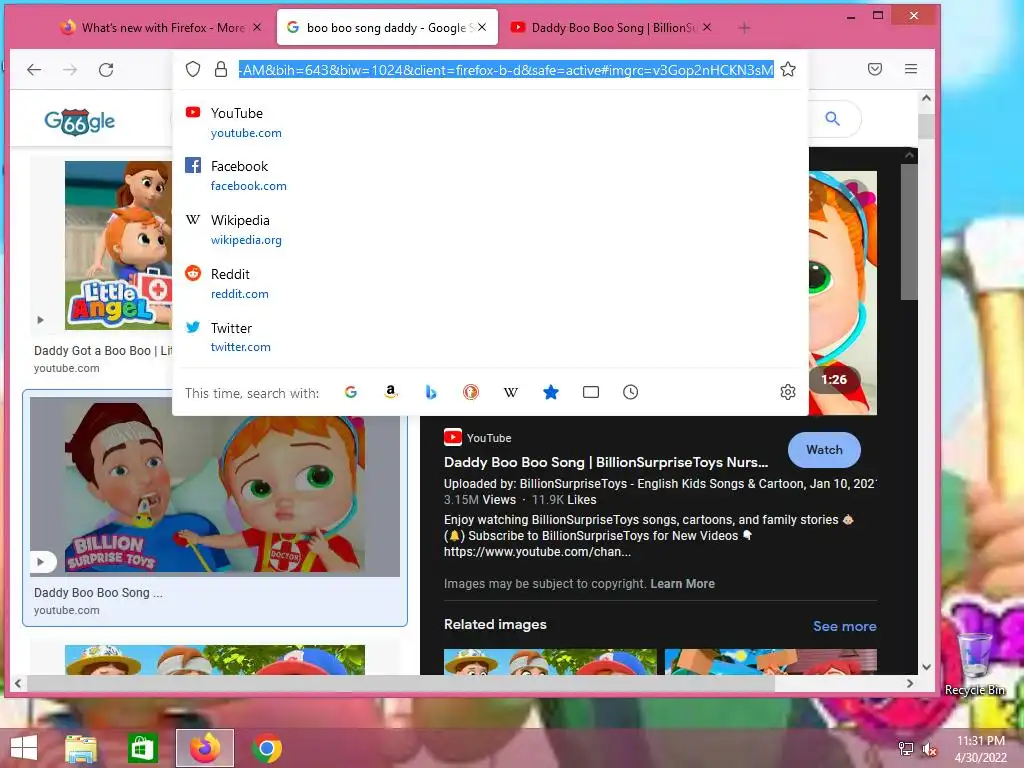Search this time with Wikipedia icon

[x=511, y=392]
